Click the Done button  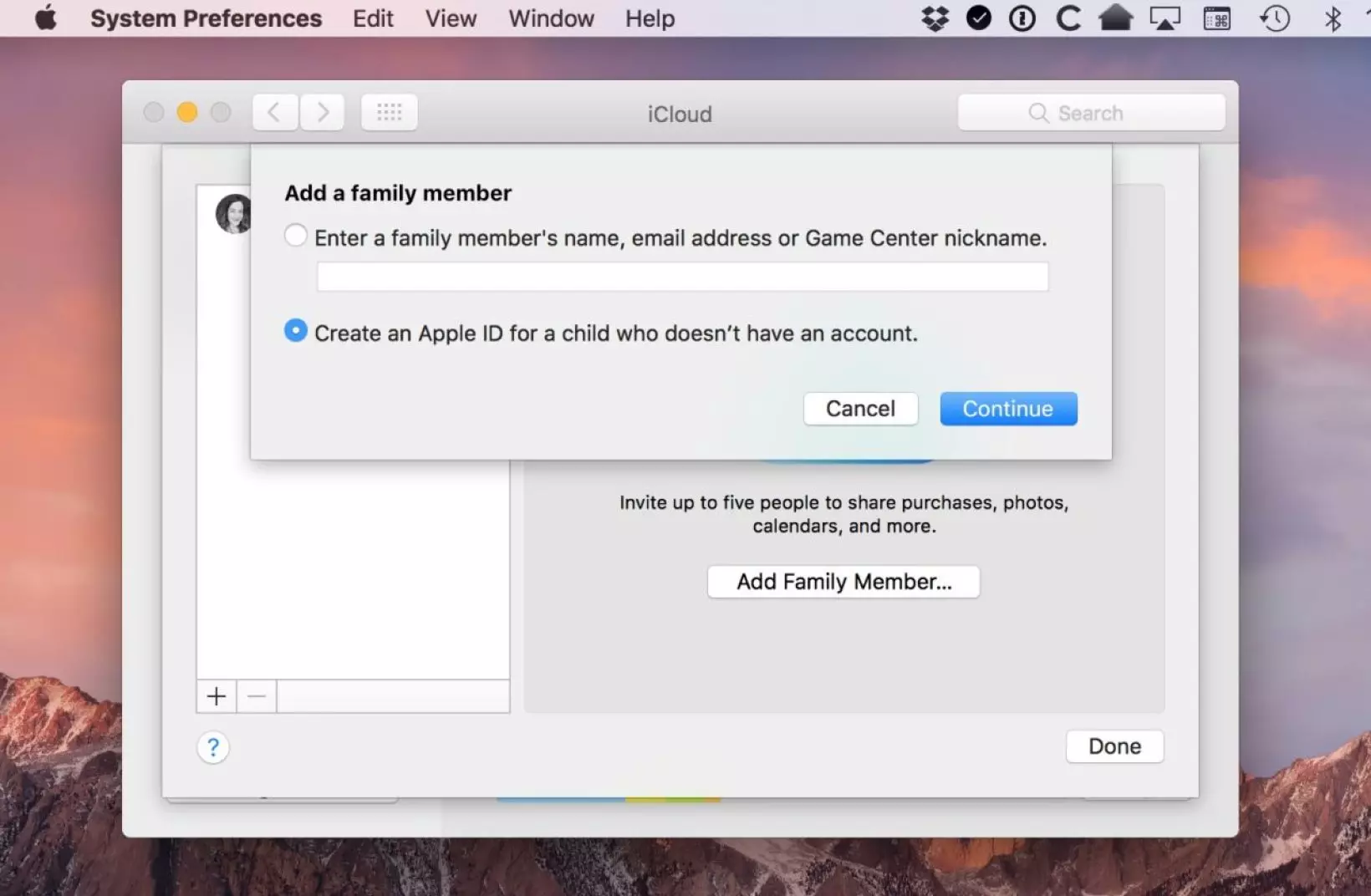1114,746
